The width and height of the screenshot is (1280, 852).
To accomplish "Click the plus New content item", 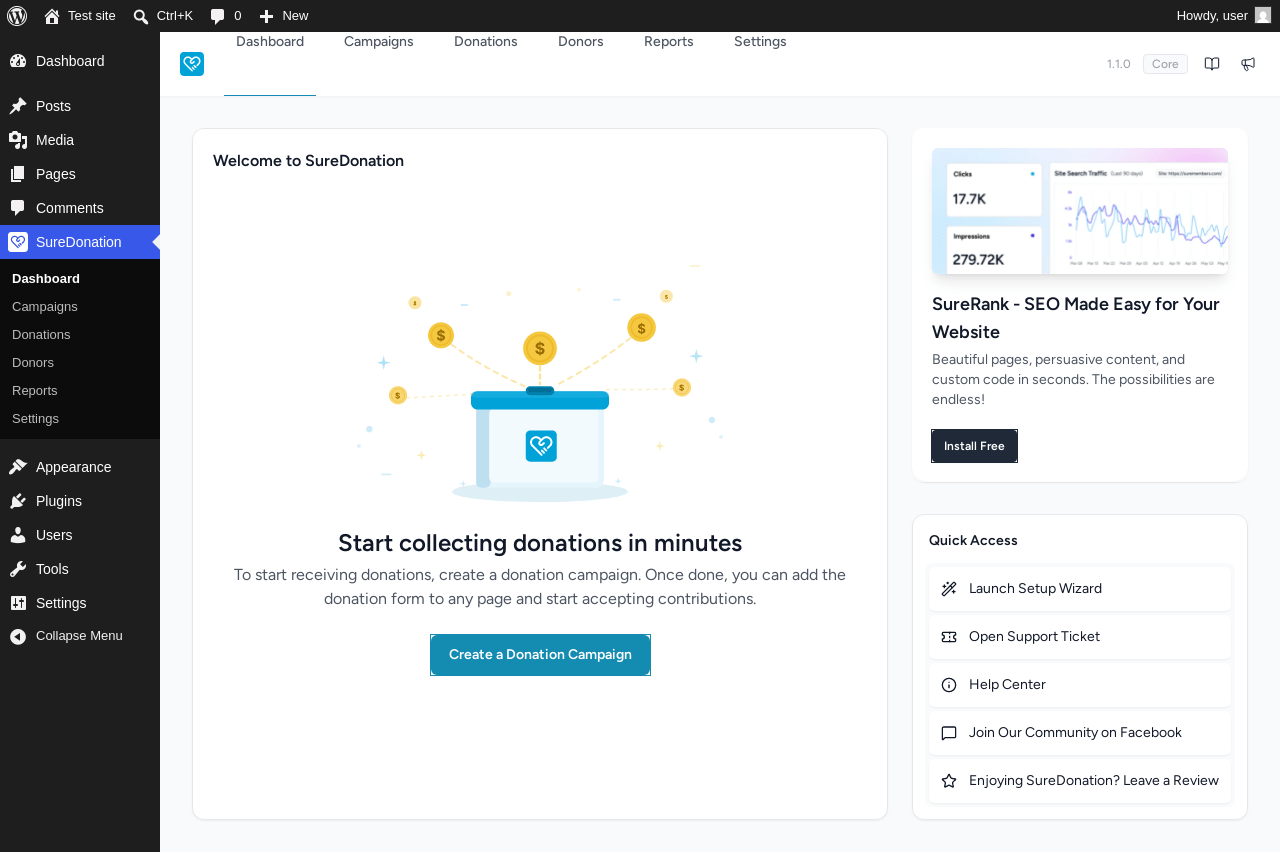I will point(283,16).
